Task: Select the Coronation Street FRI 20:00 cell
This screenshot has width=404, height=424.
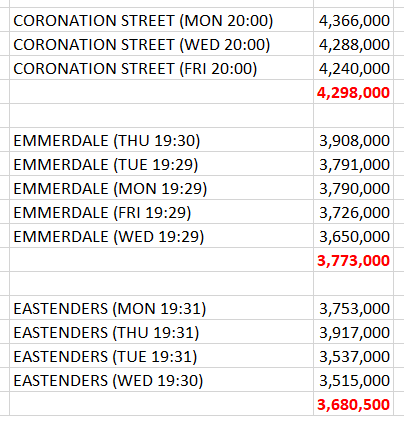Action: (x=161, y=68)
